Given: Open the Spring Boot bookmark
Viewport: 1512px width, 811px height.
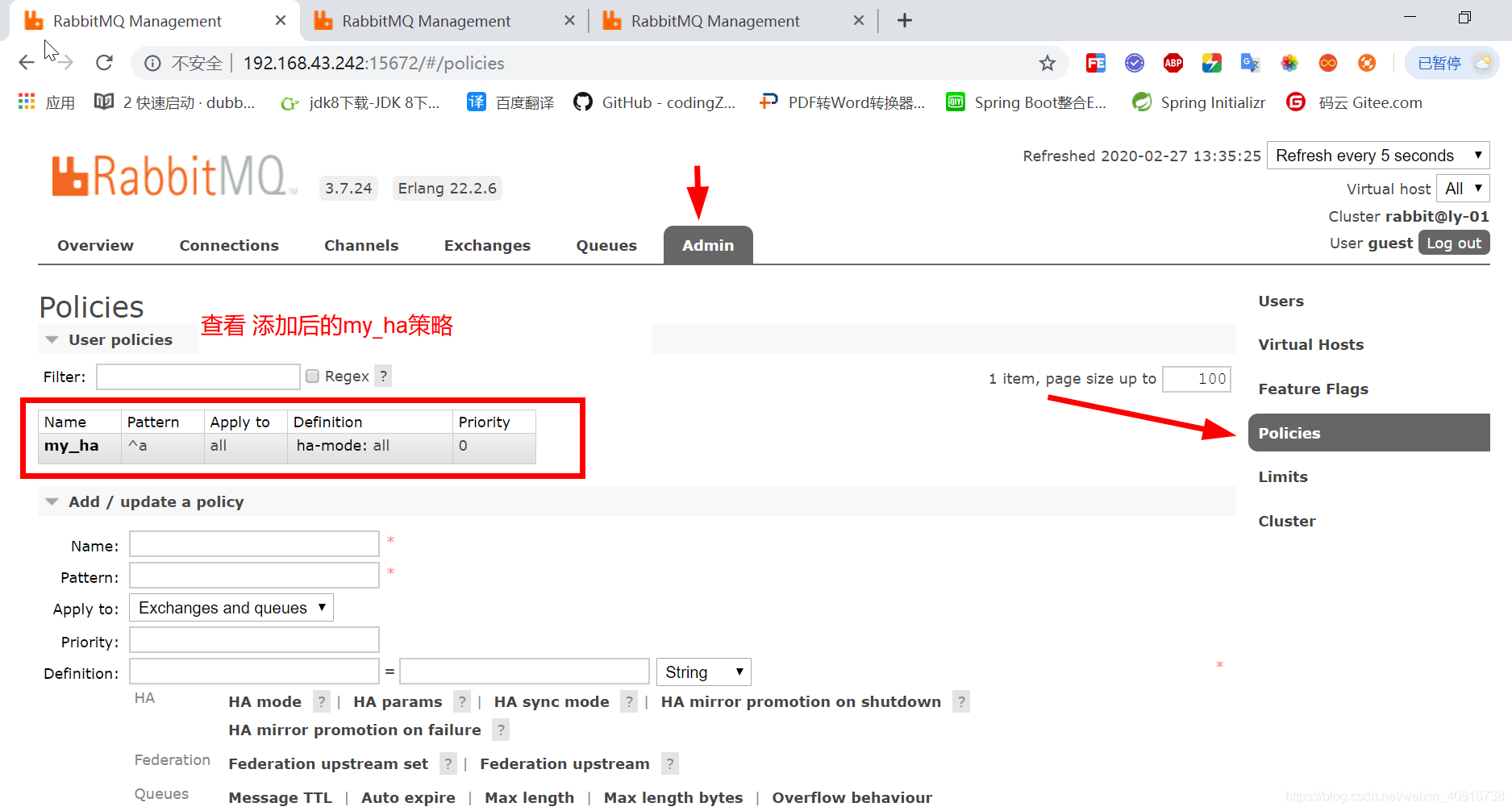Looking at the screenshot, I should 1027,102.
